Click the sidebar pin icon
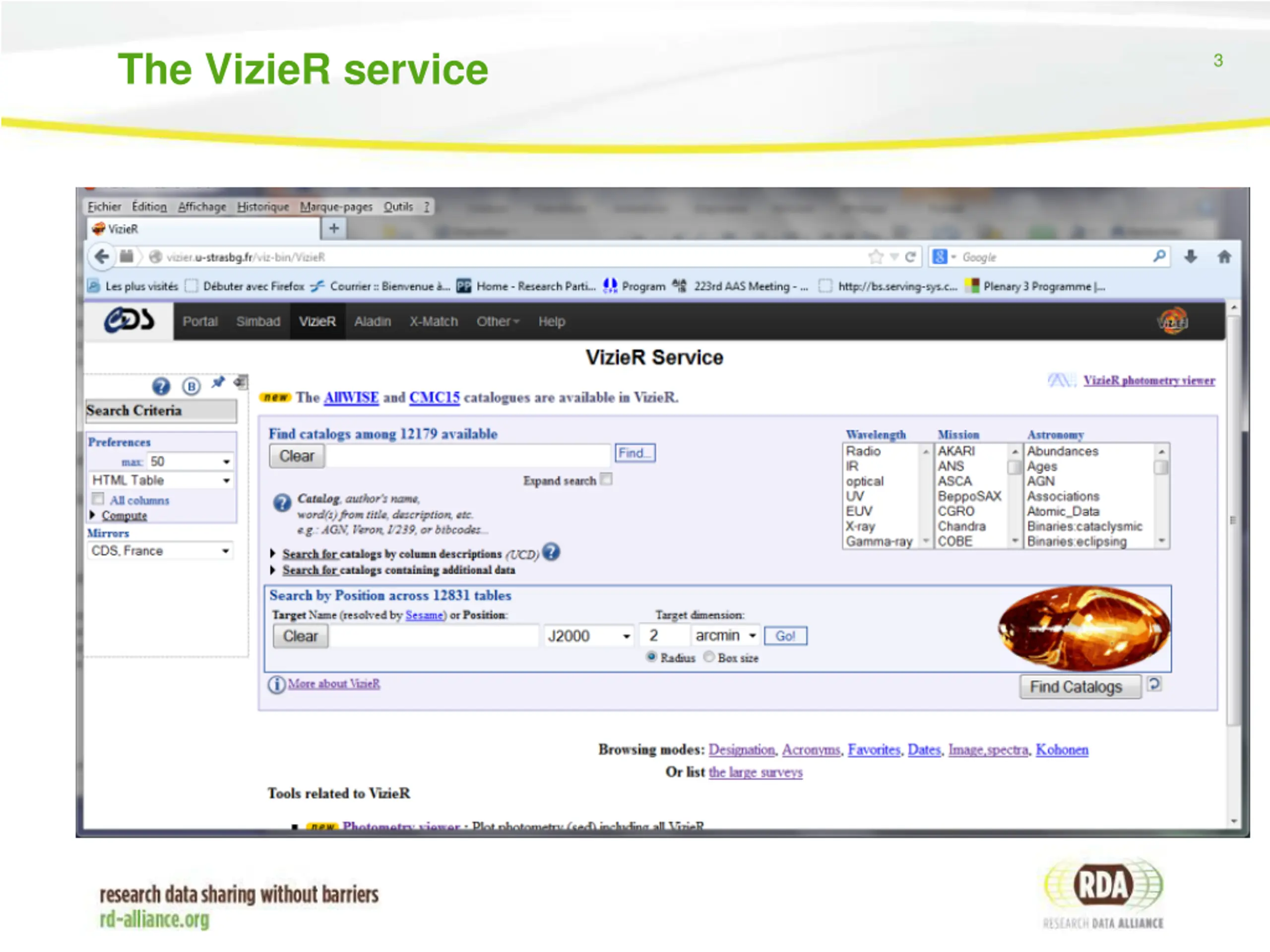The height and width of the screenshot is (952, 1270). pos(218,382)
